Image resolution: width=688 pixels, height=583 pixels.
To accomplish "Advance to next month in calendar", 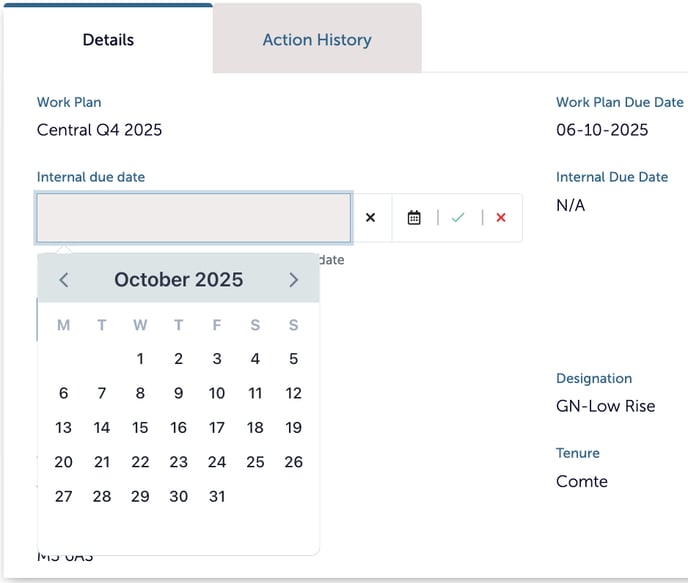I will [x=293, y=280].
